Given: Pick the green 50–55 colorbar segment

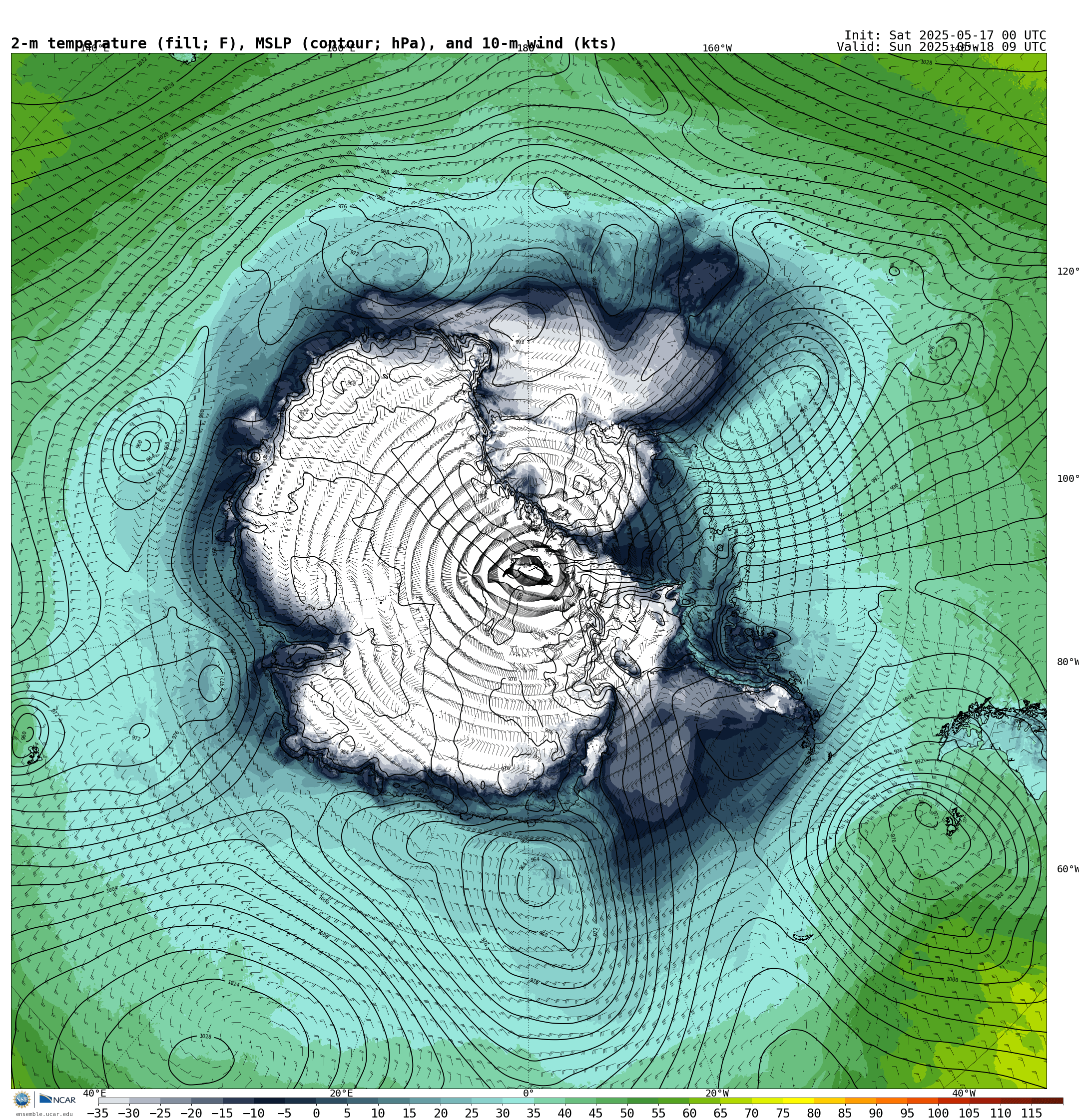Looking at the screenshot, I should (x=642, y=1101).
